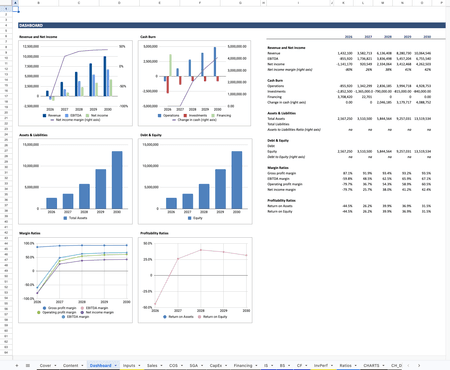Switch to the CapEx sheet tab

(216, 366)
